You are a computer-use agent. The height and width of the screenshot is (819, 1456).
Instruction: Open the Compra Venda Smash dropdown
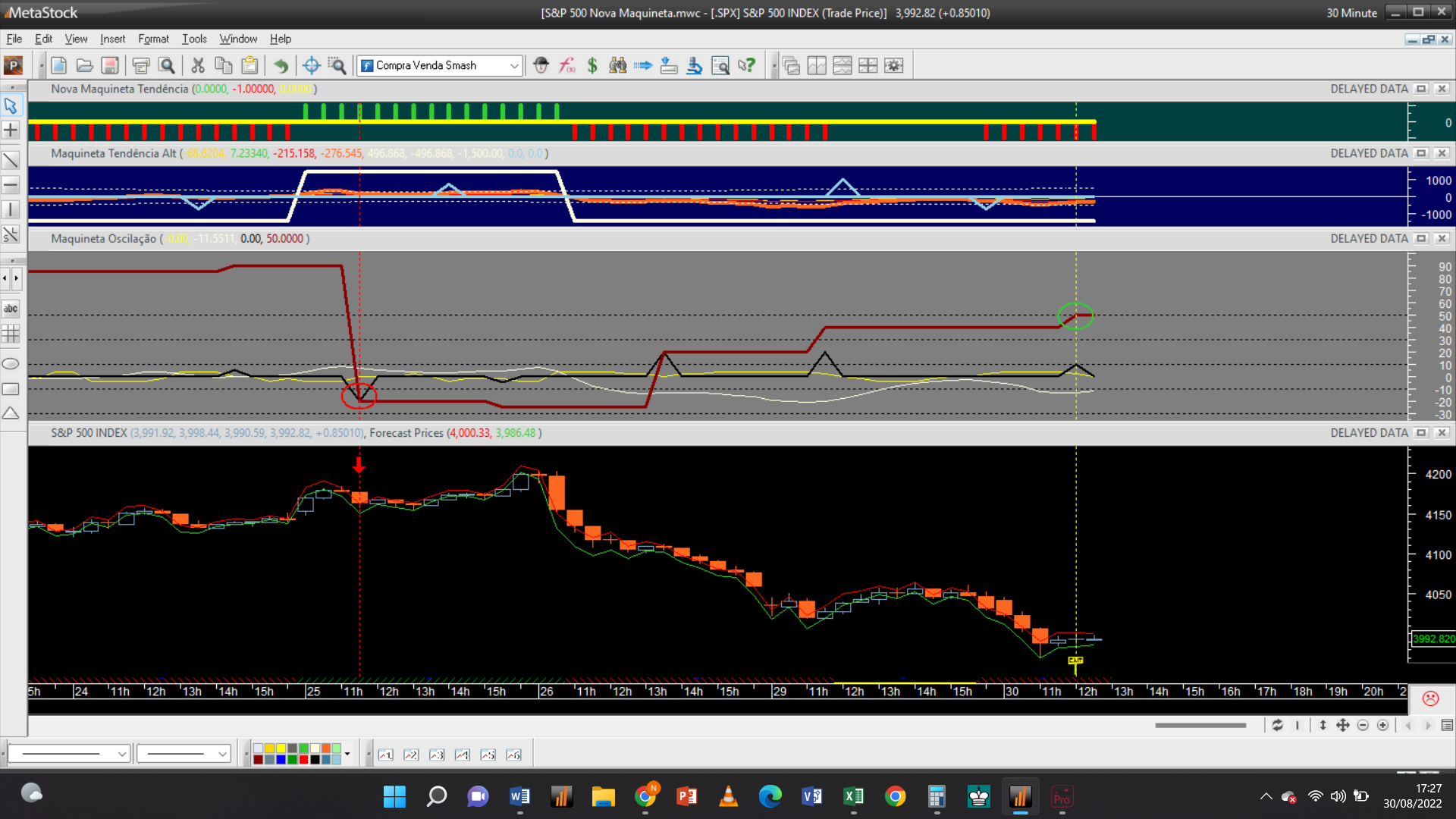514,65
